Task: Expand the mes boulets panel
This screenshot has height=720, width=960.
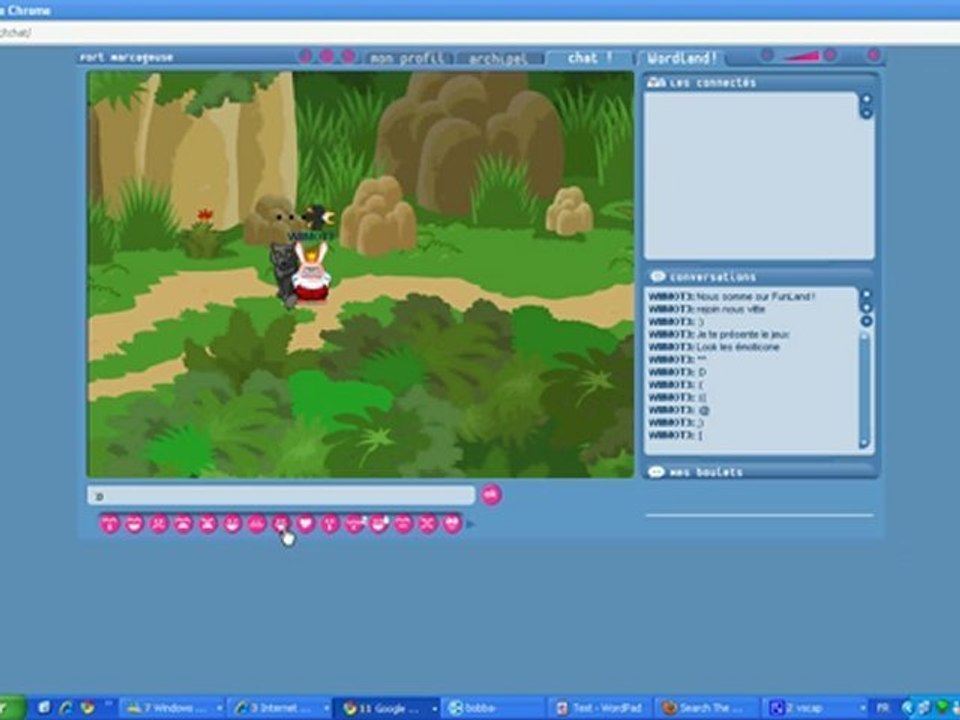Action: pos(759,472)
